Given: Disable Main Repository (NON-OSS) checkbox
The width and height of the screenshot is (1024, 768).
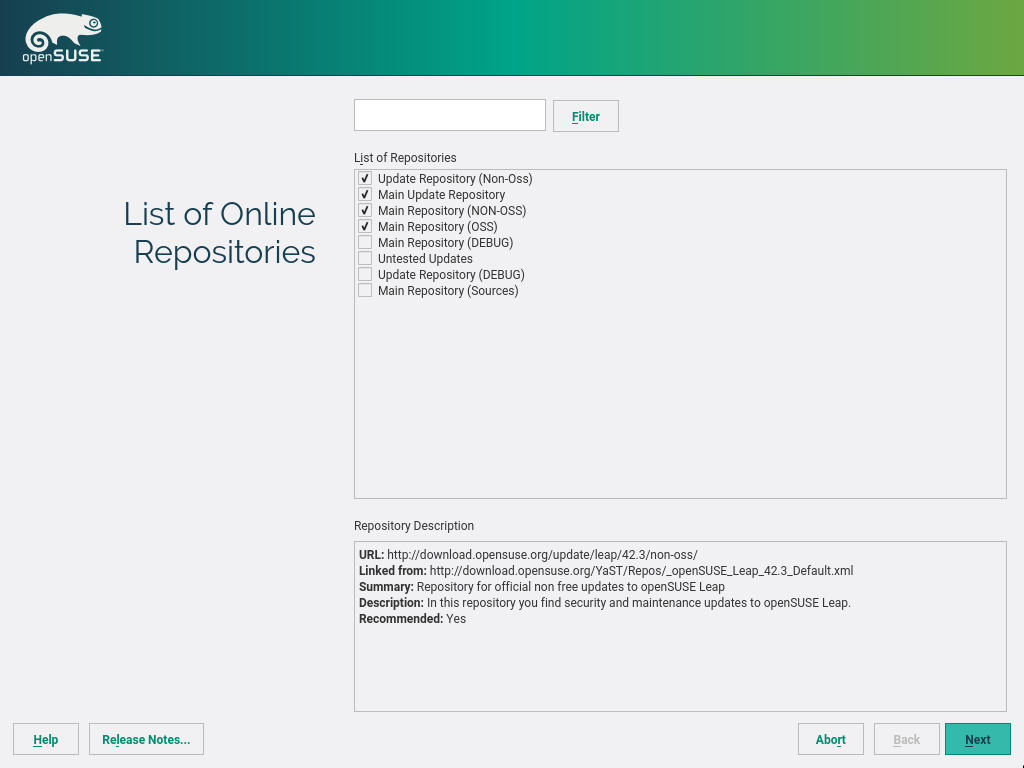Looking at the screenshot, I should [x=365, y=211].
